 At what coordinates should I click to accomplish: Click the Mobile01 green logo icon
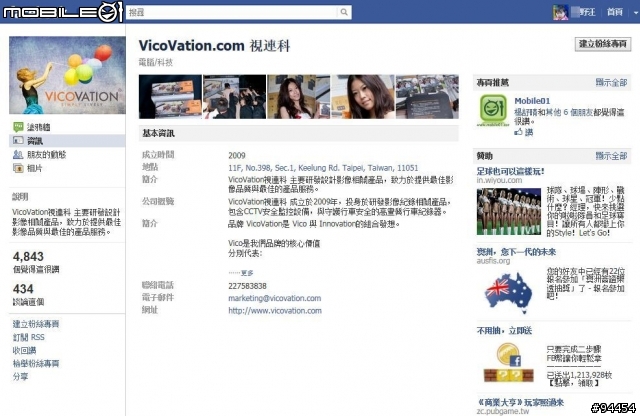[x=493, y=110]
